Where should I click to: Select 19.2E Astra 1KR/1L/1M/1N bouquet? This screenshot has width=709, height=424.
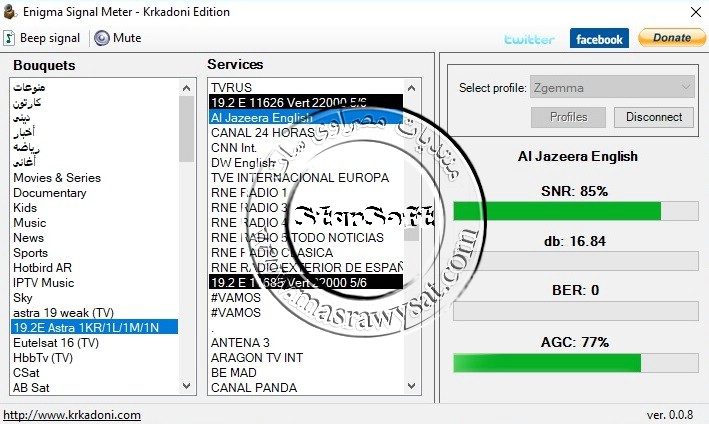coord(94,327)
